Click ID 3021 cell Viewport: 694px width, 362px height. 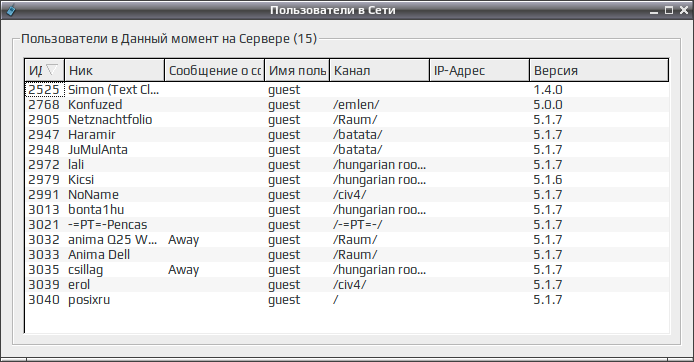tap(44, 225)
